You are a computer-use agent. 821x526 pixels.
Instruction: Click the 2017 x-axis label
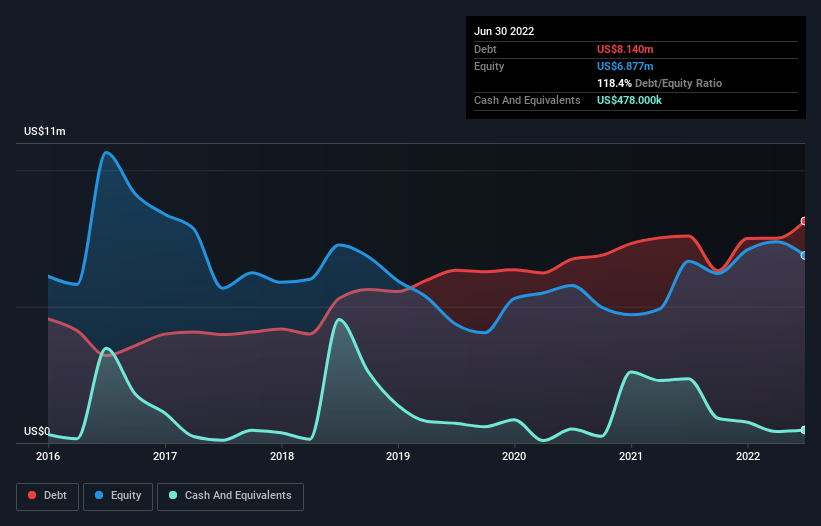pos(165,456)
